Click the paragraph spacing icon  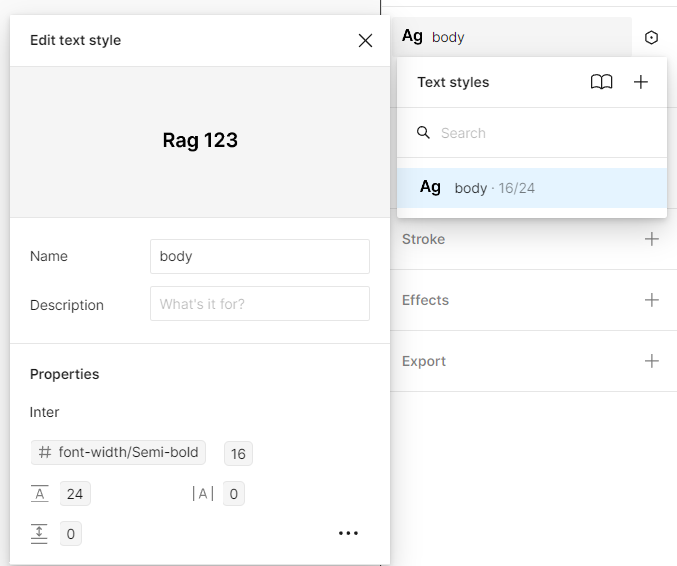click(39, 534)
